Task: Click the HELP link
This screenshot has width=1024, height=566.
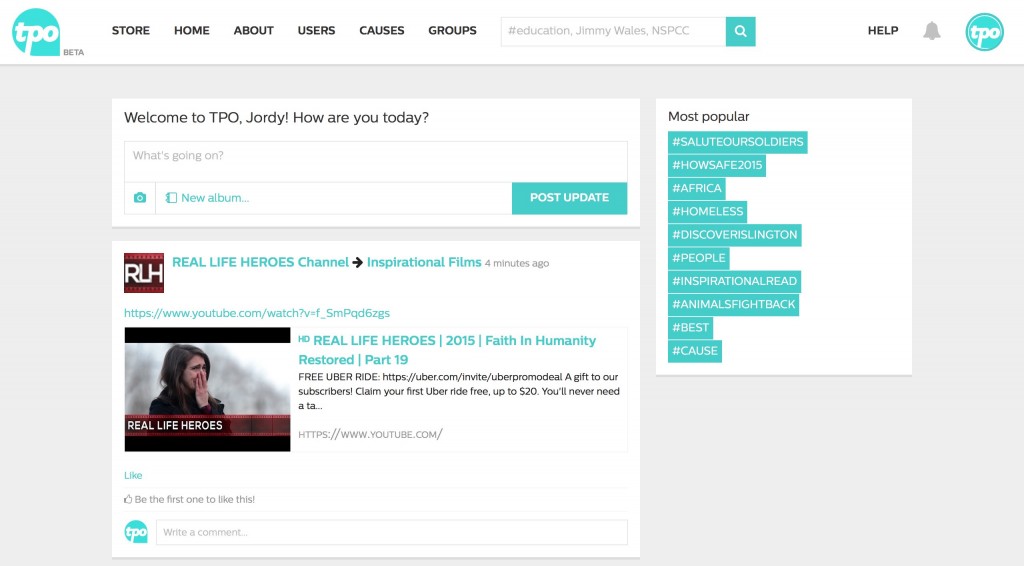Action: point(882,31)
